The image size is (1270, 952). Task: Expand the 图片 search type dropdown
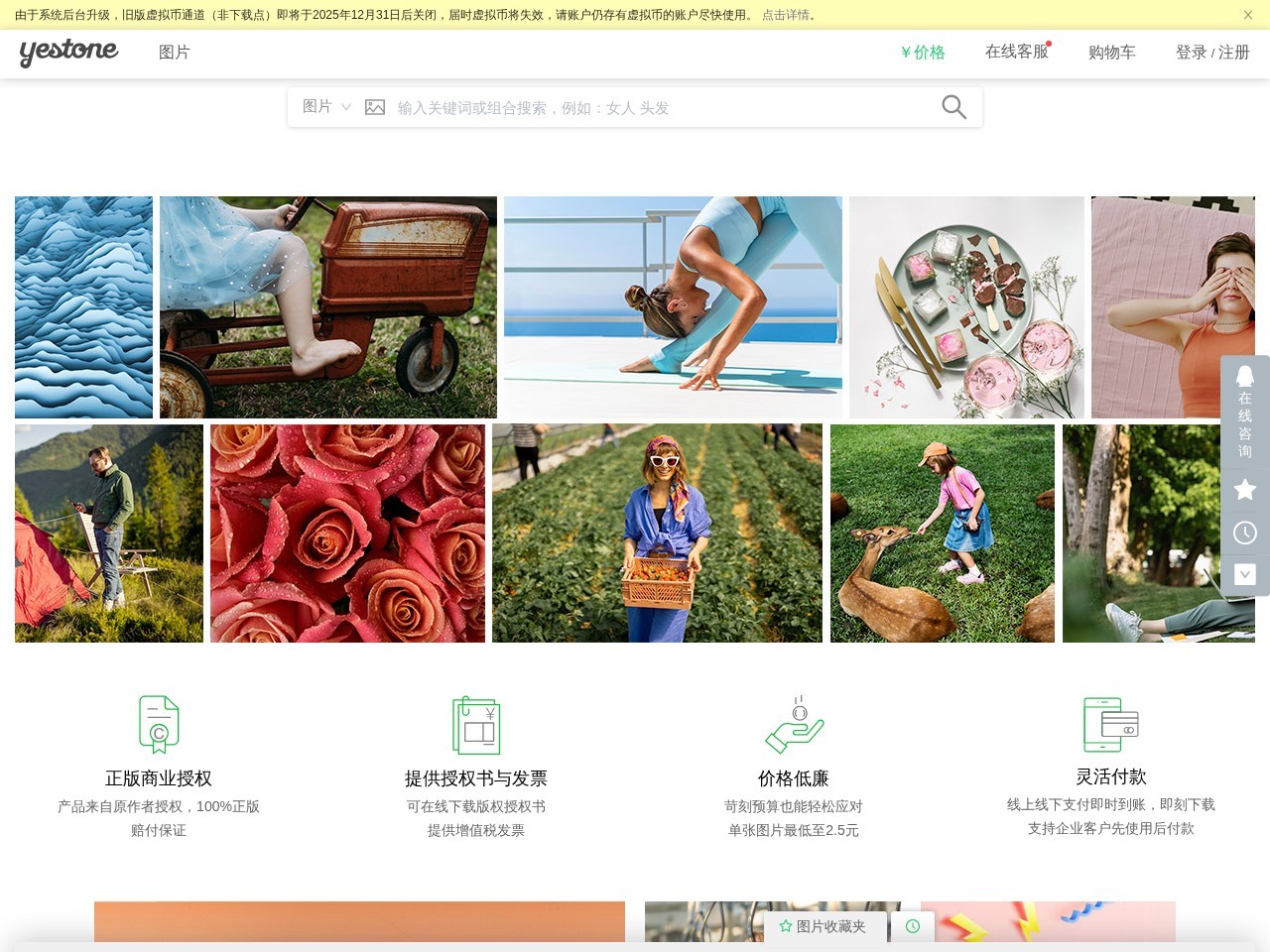(326, 106)
